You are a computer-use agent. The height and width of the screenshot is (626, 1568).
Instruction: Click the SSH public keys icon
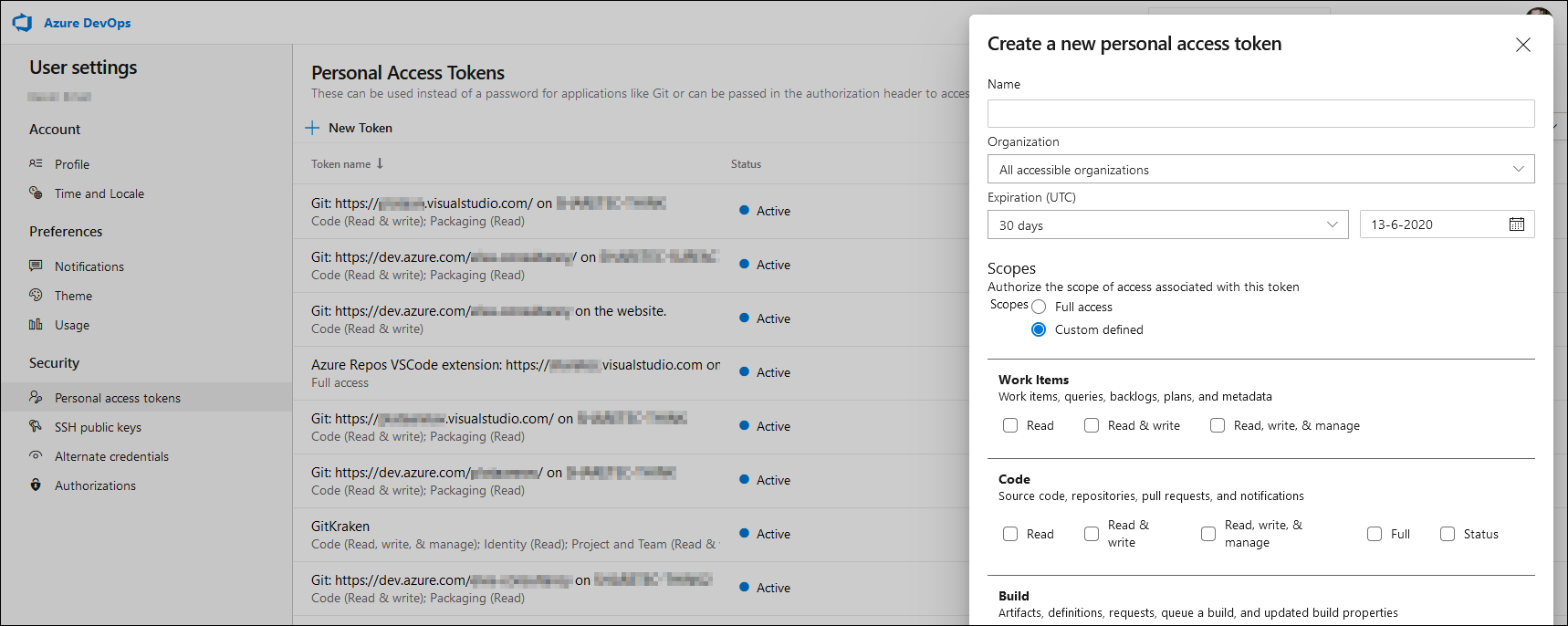click(36, 427)
